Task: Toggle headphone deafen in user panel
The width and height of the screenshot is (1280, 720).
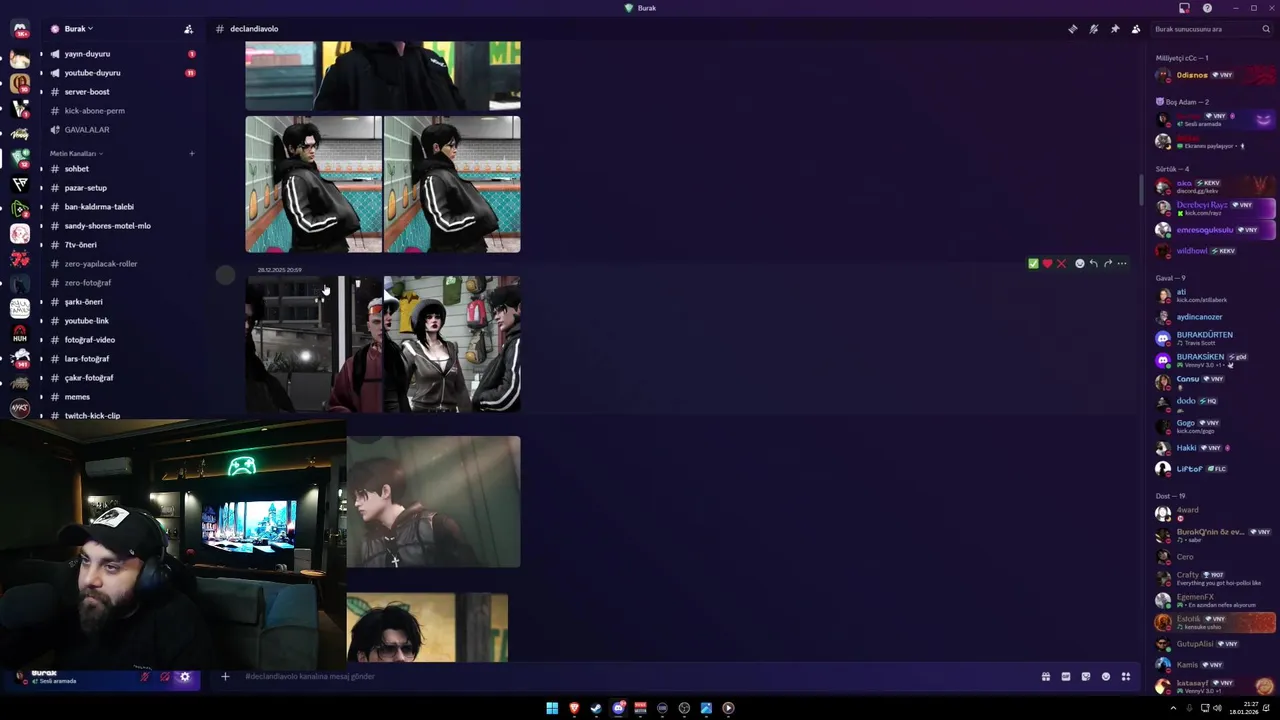Action: 165,677
